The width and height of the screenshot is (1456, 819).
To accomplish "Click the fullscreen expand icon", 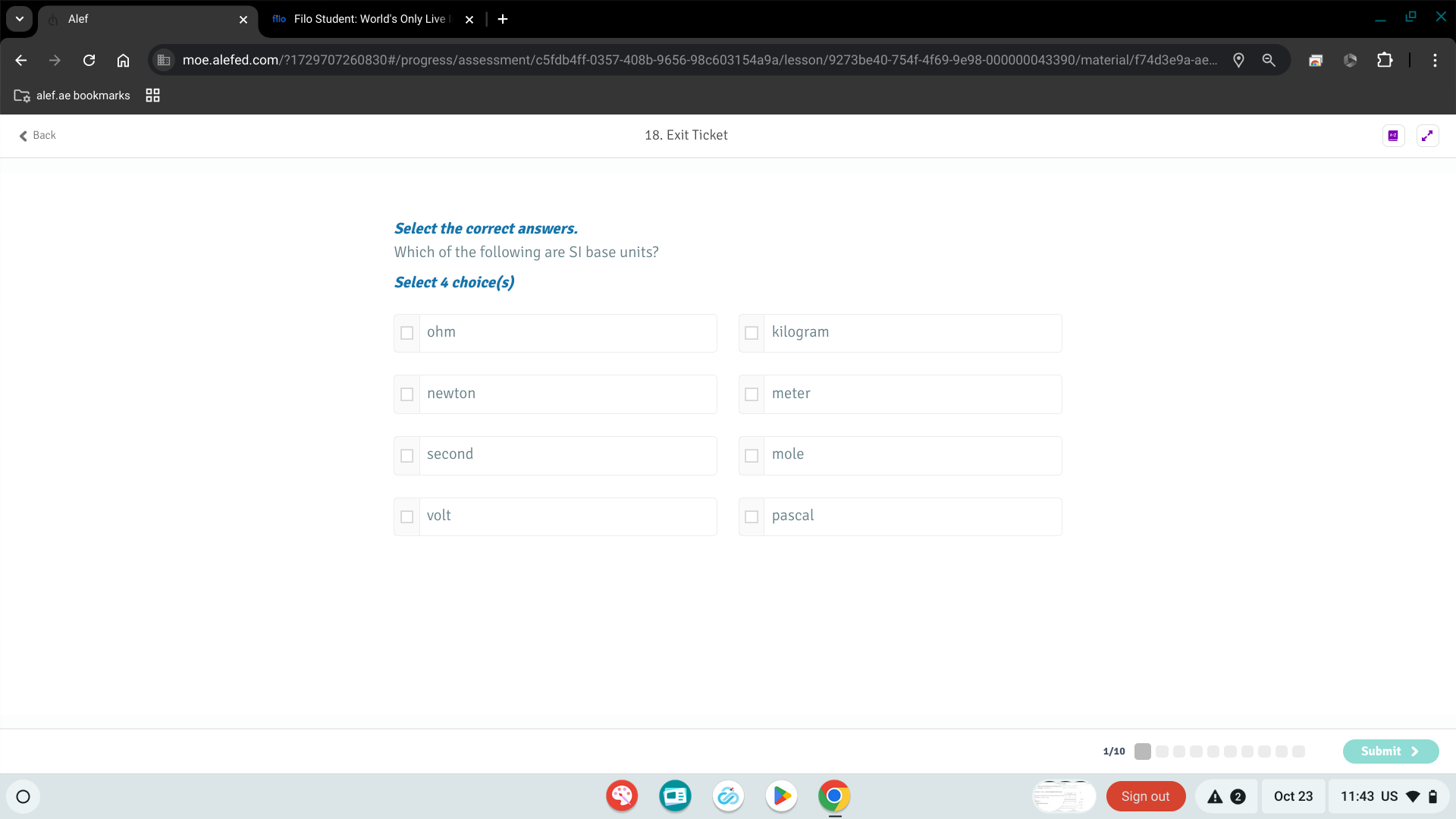I will (1427, 136).
